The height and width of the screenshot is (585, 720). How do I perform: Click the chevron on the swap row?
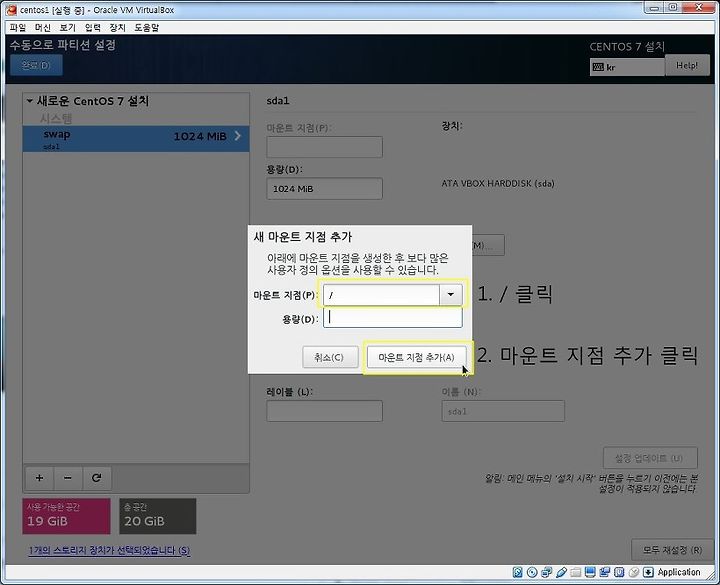238,136
